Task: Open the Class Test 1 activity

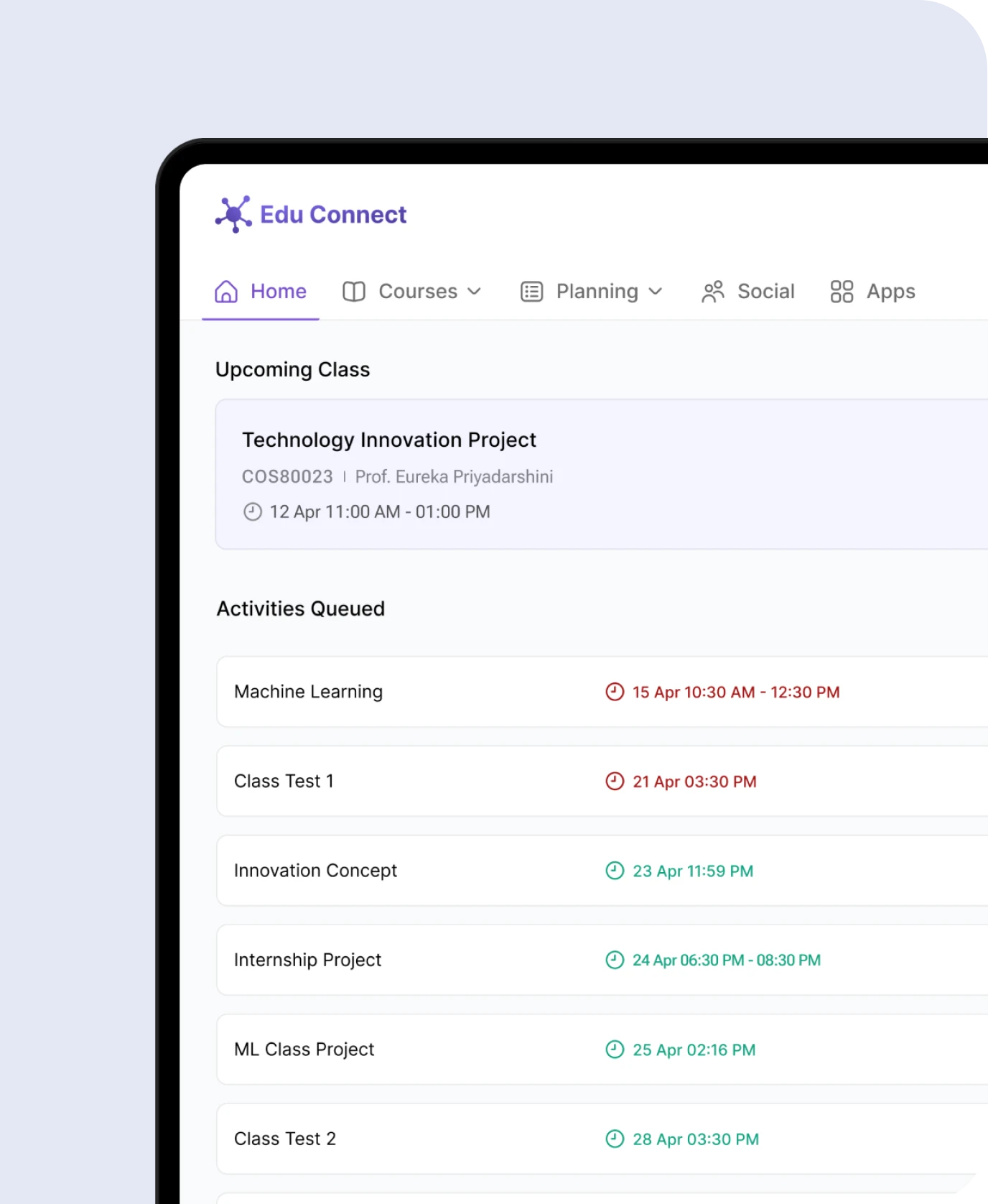Action: coord(284,781)
